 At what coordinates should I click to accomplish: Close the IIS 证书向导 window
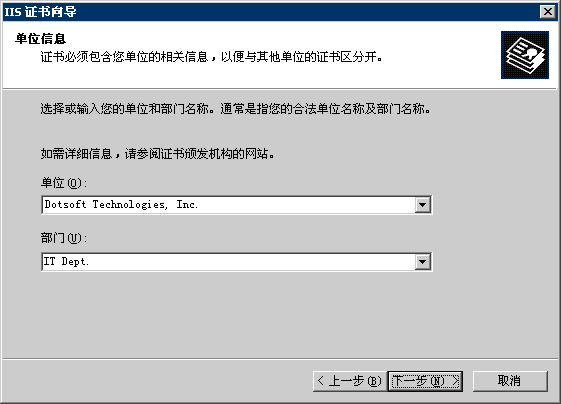pos(547,12)
